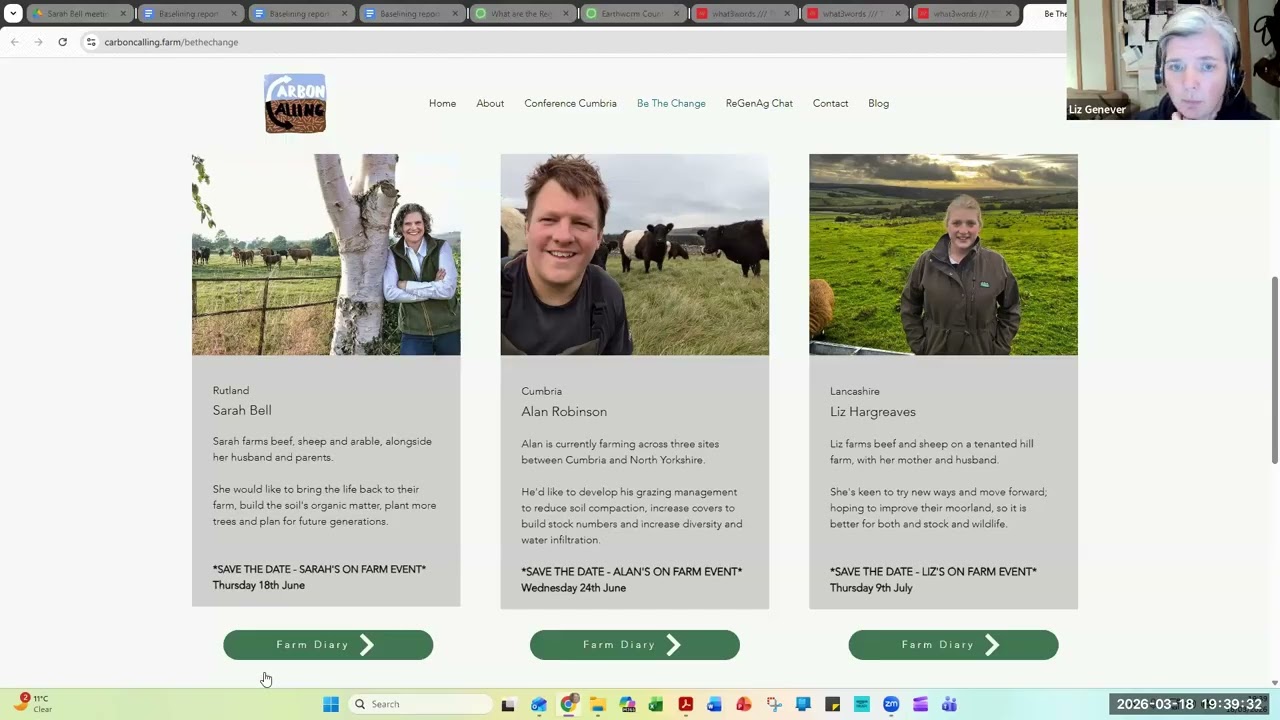The height and width of the screenshot is (720, 1280).
Task: Open Word from the taskbar
Action: click(x=714, y=704)
